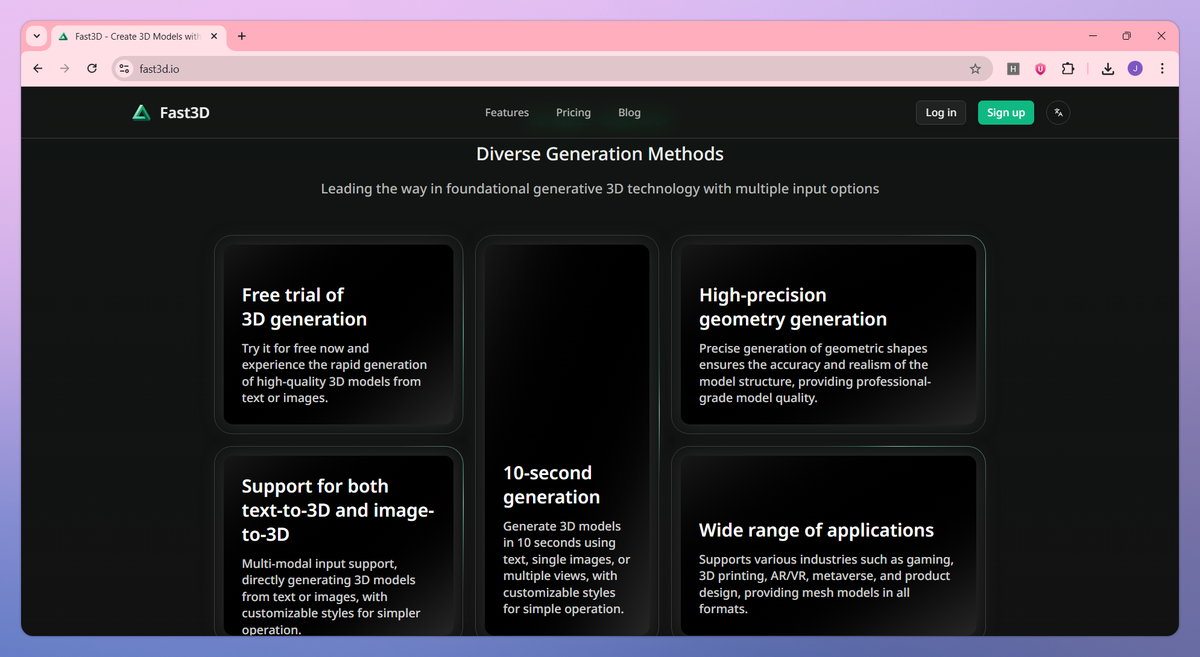Open the Blog nav link
The width and height of the screenshot is (1200, 657).
point(629,113)
